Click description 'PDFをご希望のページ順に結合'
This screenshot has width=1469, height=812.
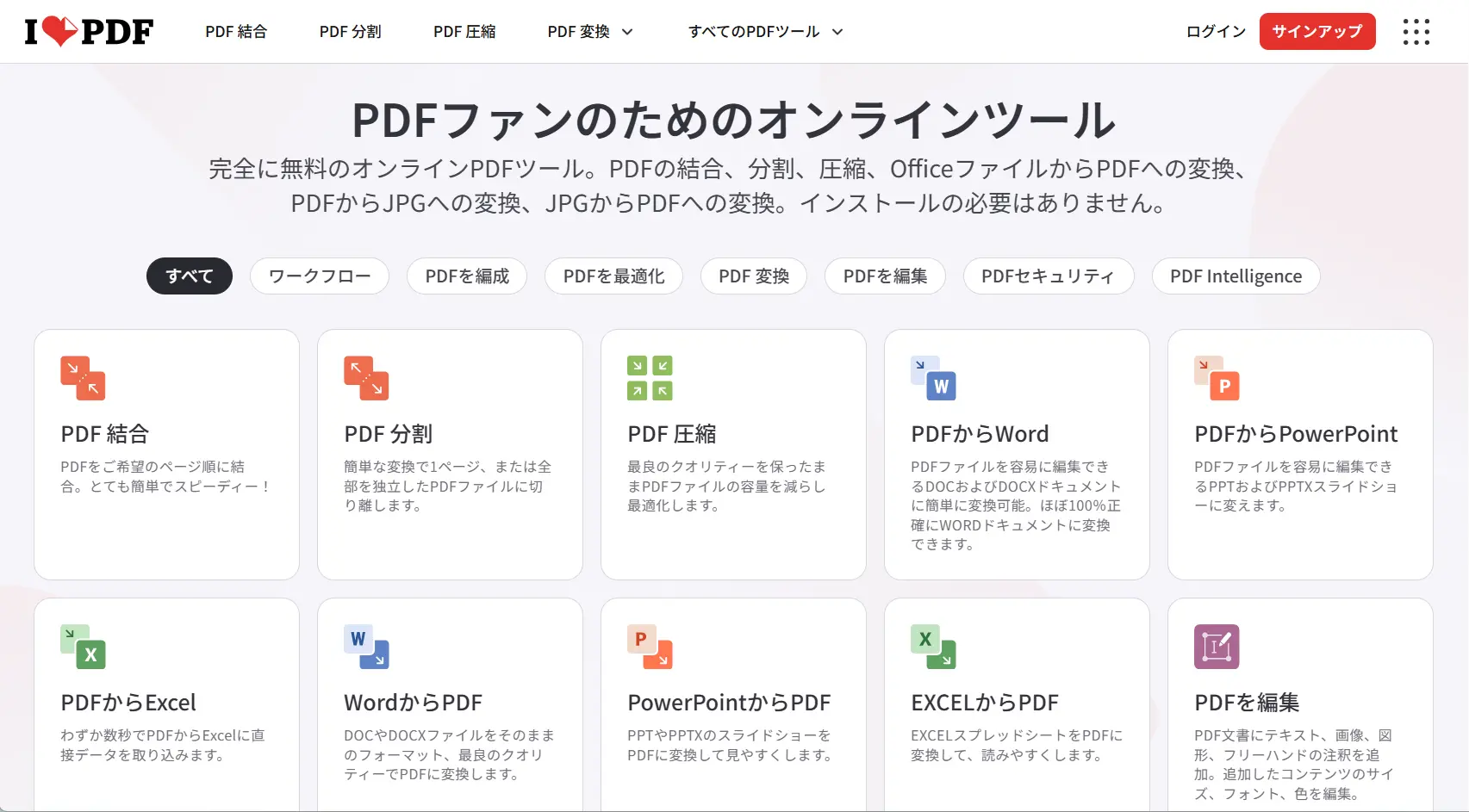166,476
